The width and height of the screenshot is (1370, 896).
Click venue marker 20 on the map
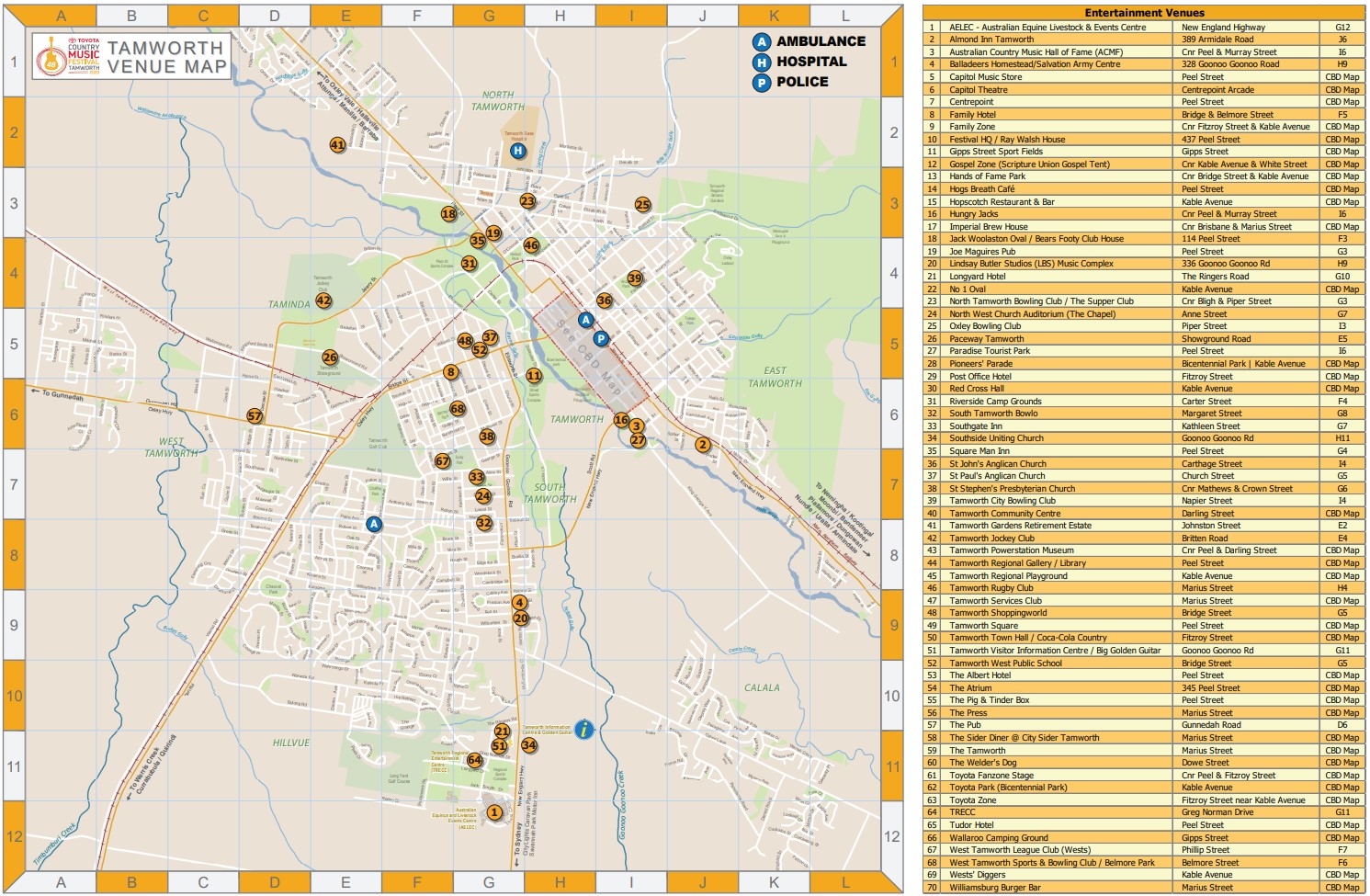521,618
